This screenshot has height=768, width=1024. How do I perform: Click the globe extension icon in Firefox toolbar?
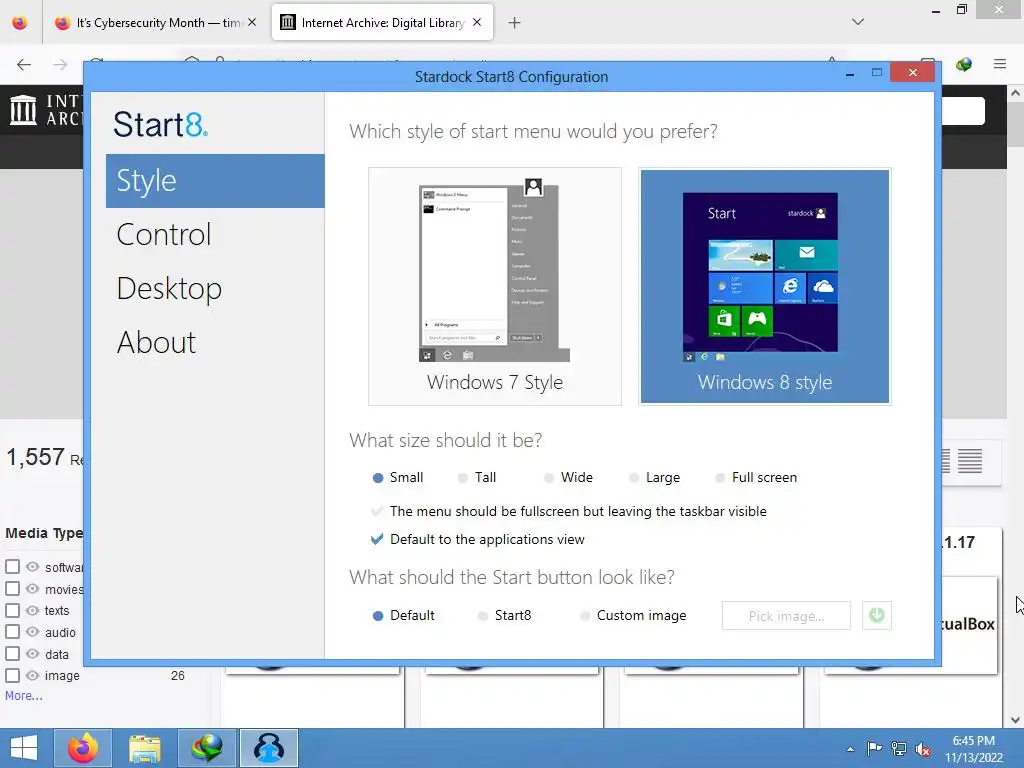964,64
